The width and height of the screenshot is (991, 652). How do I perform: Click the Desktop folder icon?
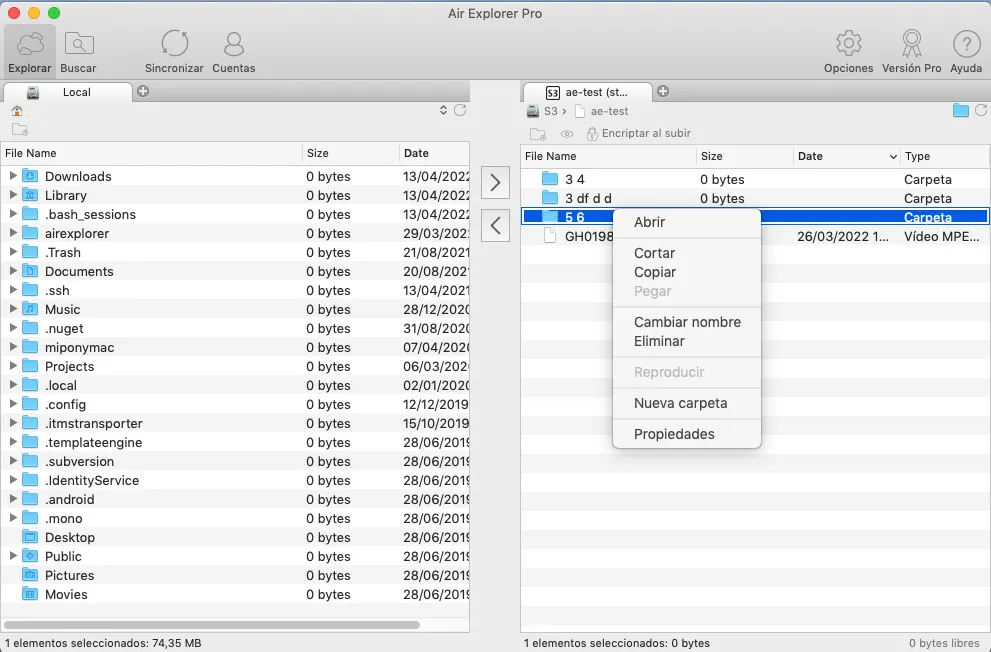[x=30, y=537]
